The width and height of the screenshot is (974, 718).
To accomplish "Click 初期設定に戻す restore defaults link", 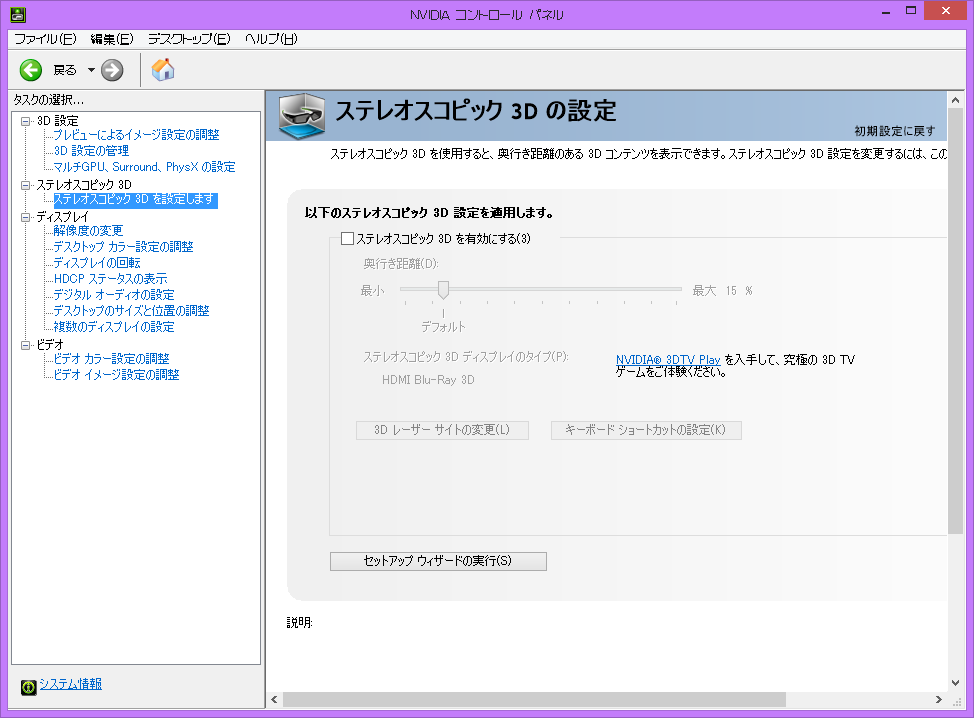I will click(894, 131).
